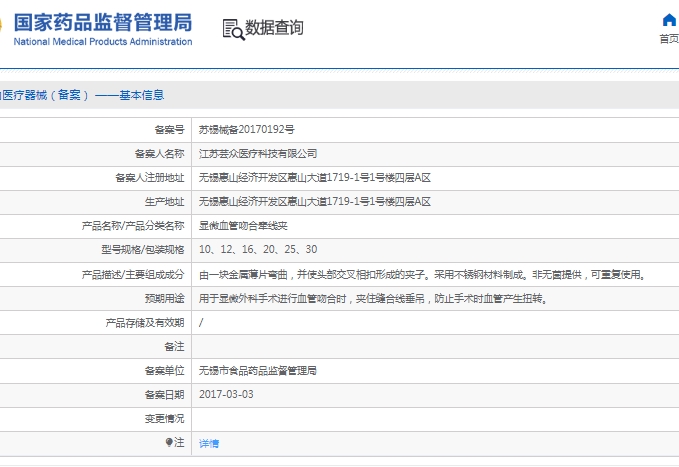
Task: Click the 备注 row label
Action: [x=175, y=346]
